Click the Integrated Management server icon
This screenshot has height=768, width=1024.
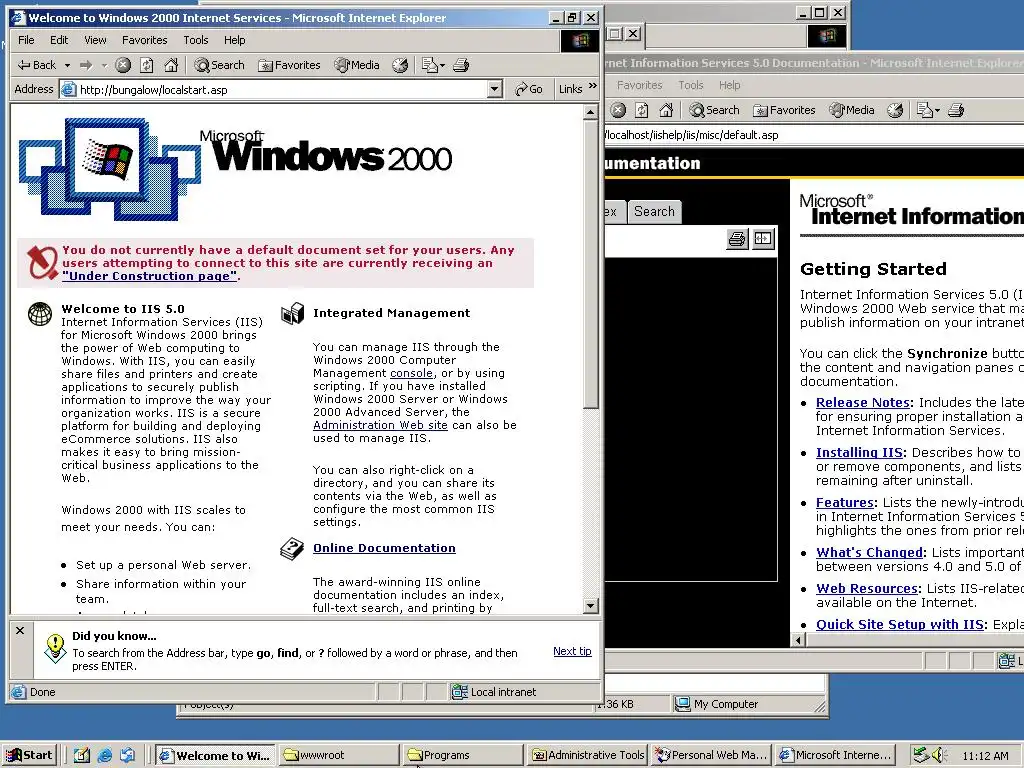[293, 313]
